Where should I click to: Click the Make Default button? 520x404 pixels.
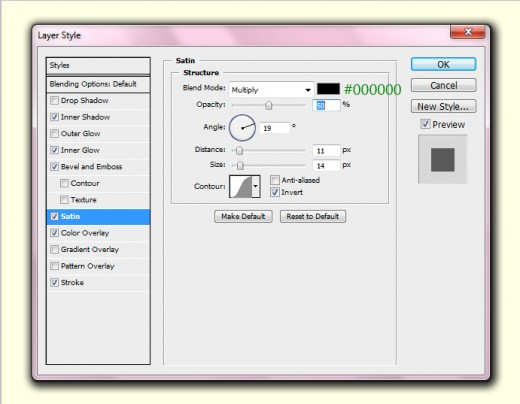243,216
